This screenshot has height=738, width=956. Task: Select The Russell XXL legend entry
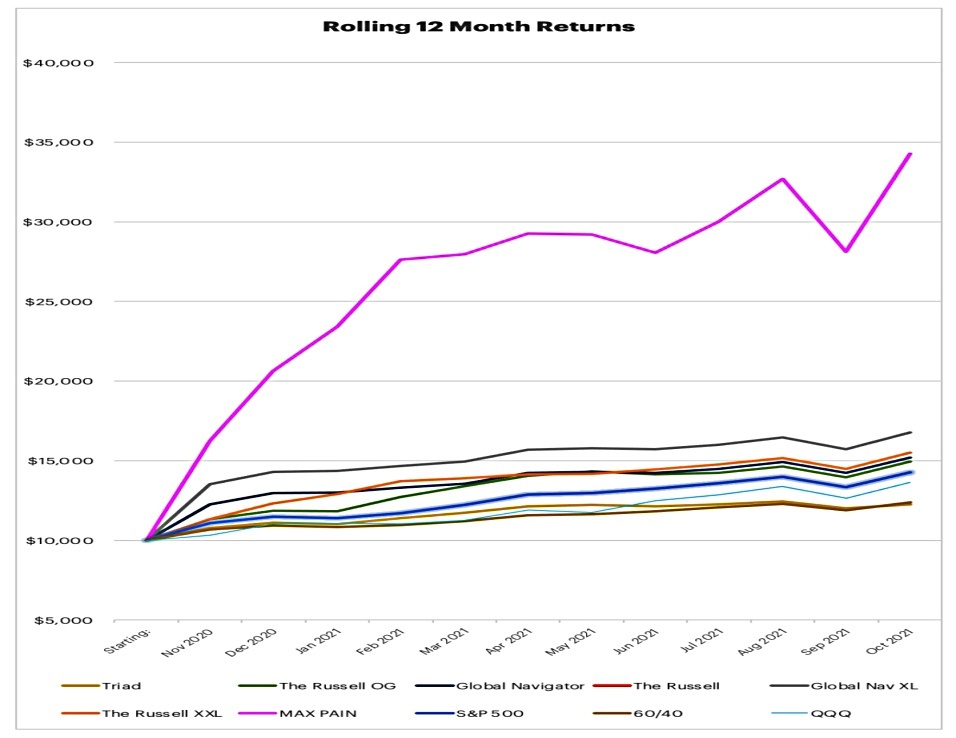142,714
